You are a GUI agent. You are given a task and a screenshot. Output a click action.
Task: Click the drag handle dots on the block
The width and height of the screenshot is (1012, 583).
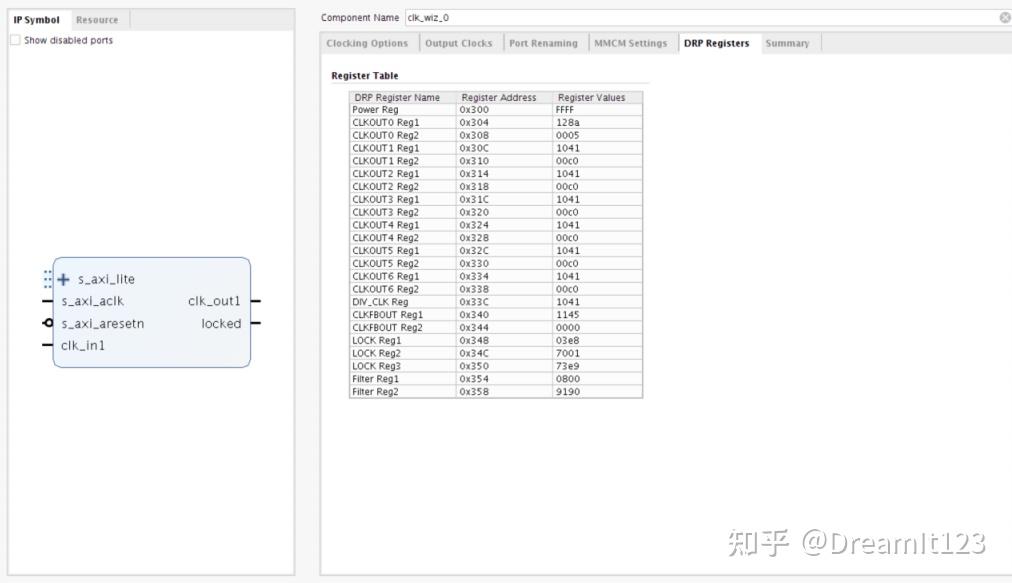[x=46, y=278]
